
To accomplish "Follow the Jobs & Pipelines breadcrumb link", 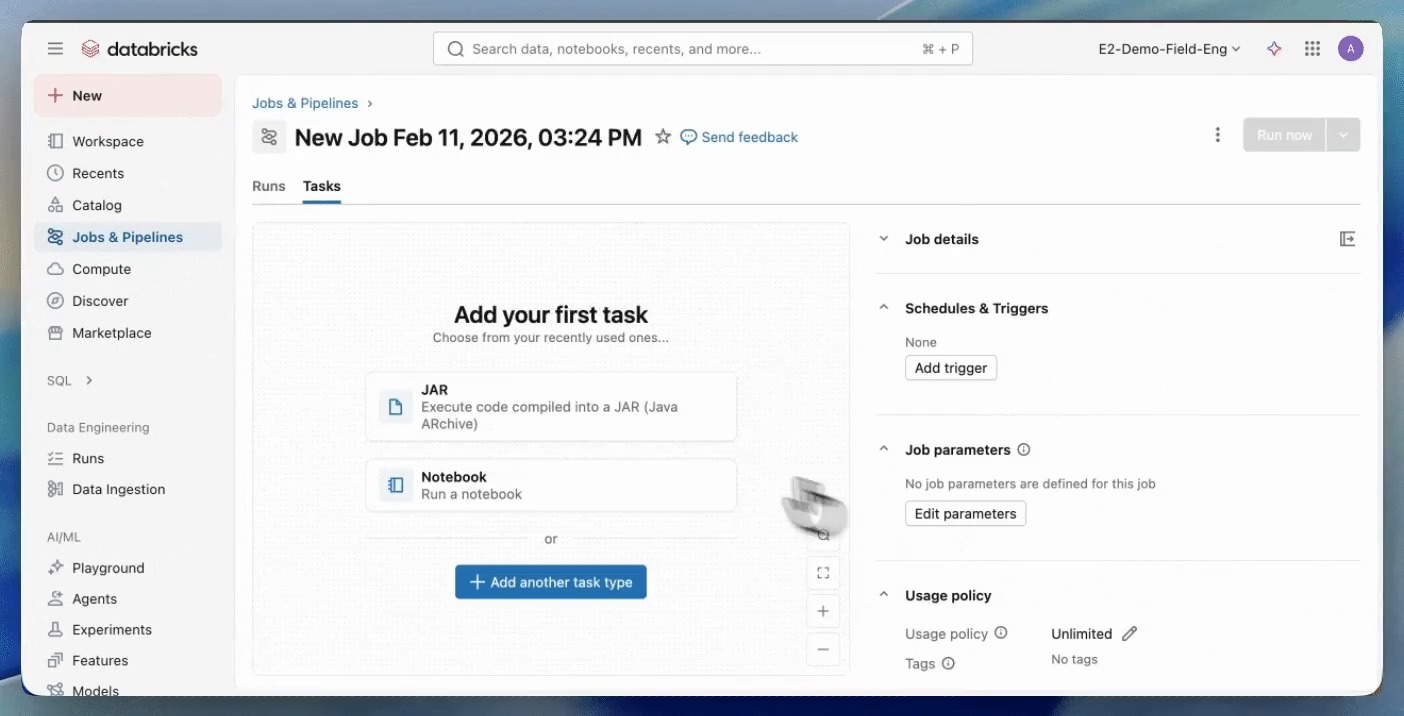I will point(305,103).
